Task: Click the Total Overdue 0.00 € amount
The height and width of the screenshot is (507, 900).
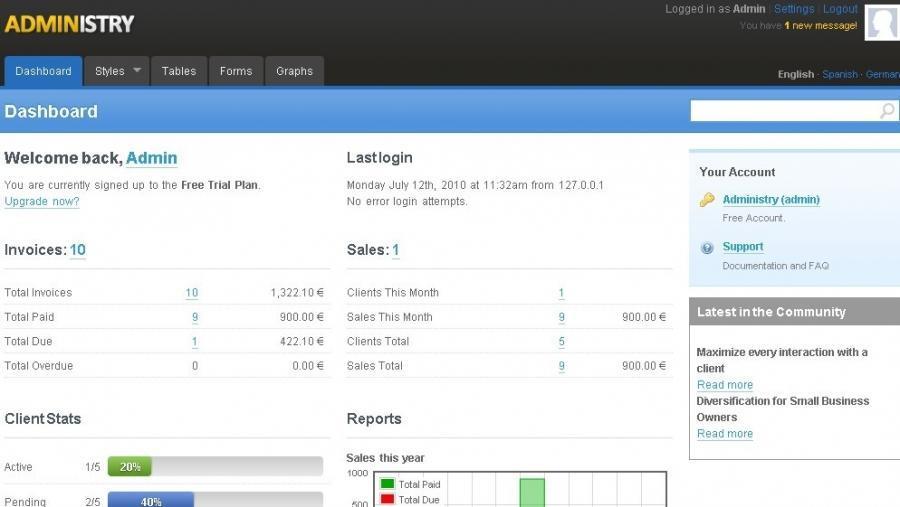Action: 308,366
